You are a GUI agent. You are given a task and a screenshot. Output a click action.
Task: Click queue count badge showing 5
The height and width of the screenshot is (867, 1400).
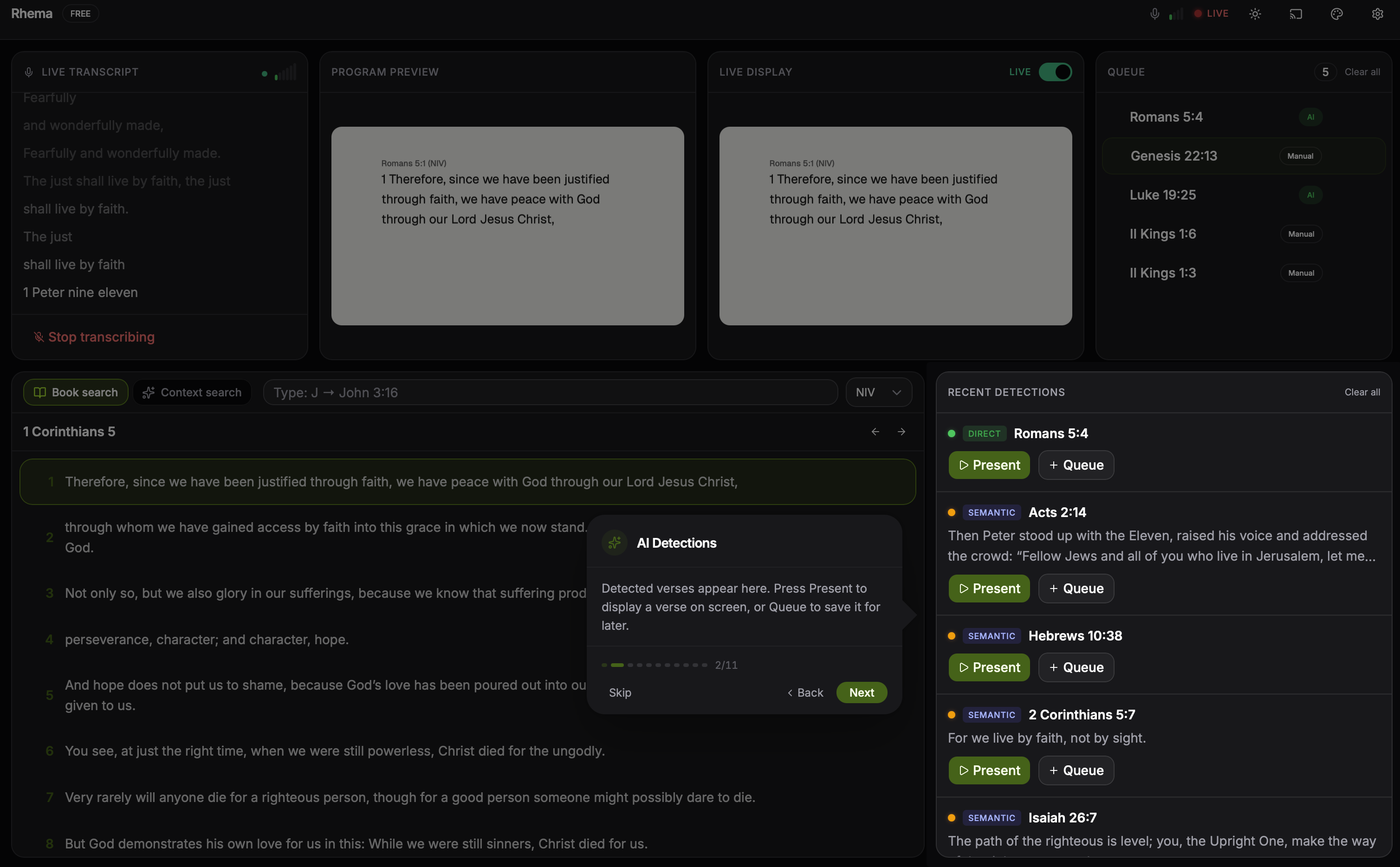tap(1325, 72)
